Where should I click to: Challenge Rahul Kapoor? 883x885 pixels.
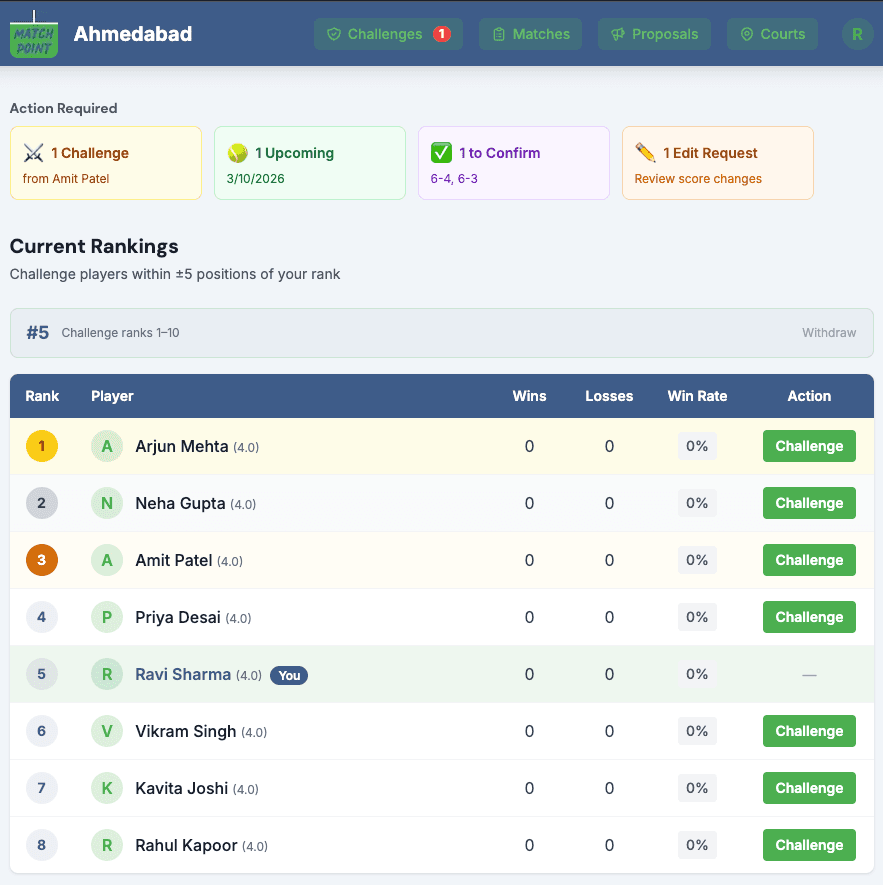click(809, 845)
